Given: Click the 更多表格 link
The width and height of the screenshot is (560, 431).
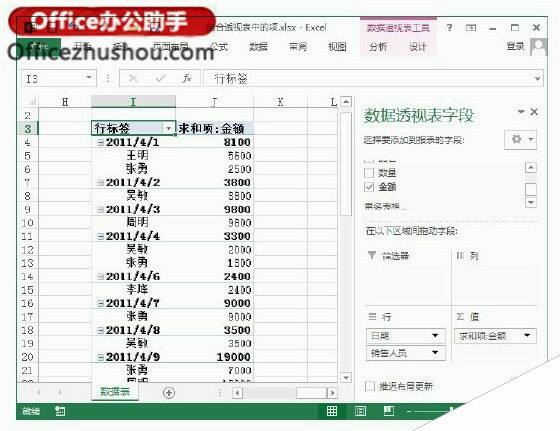Looking at the screenshot, I should point(385,206).
